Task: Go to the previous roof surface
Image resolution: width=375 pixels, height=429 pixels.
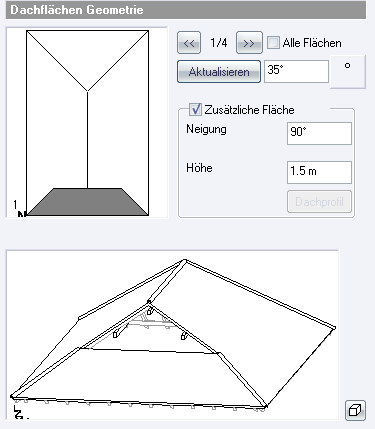Action: click(x=189, y=43)
